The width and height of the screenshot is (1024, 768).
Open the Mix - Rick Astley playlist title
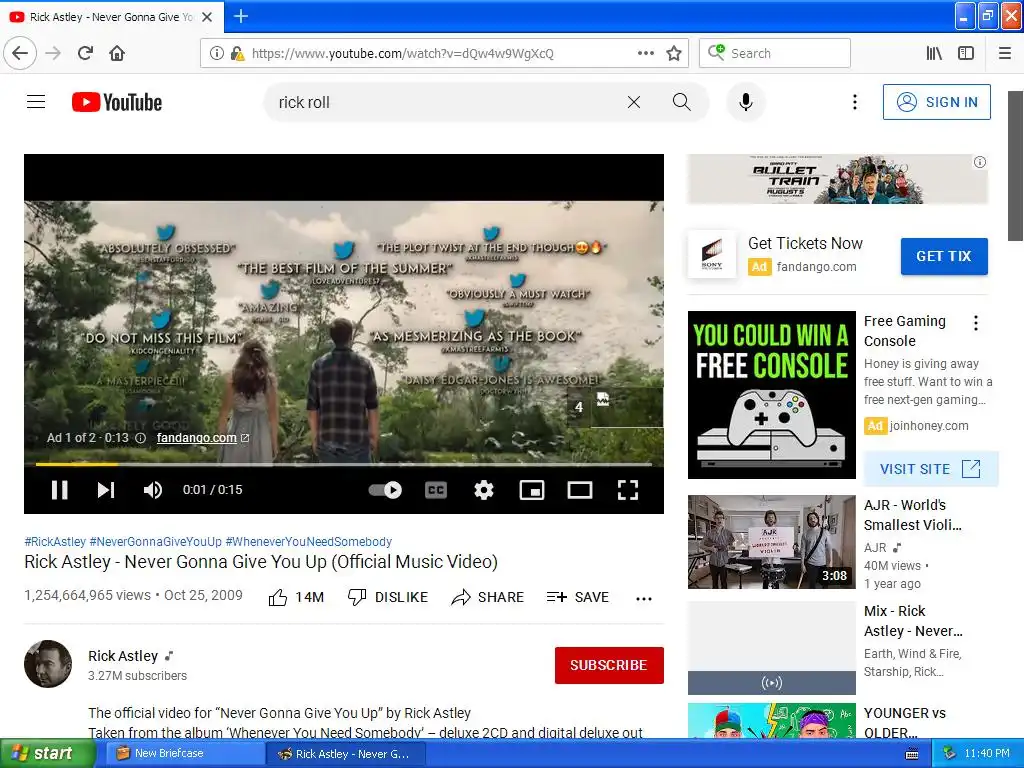(913, 621)
